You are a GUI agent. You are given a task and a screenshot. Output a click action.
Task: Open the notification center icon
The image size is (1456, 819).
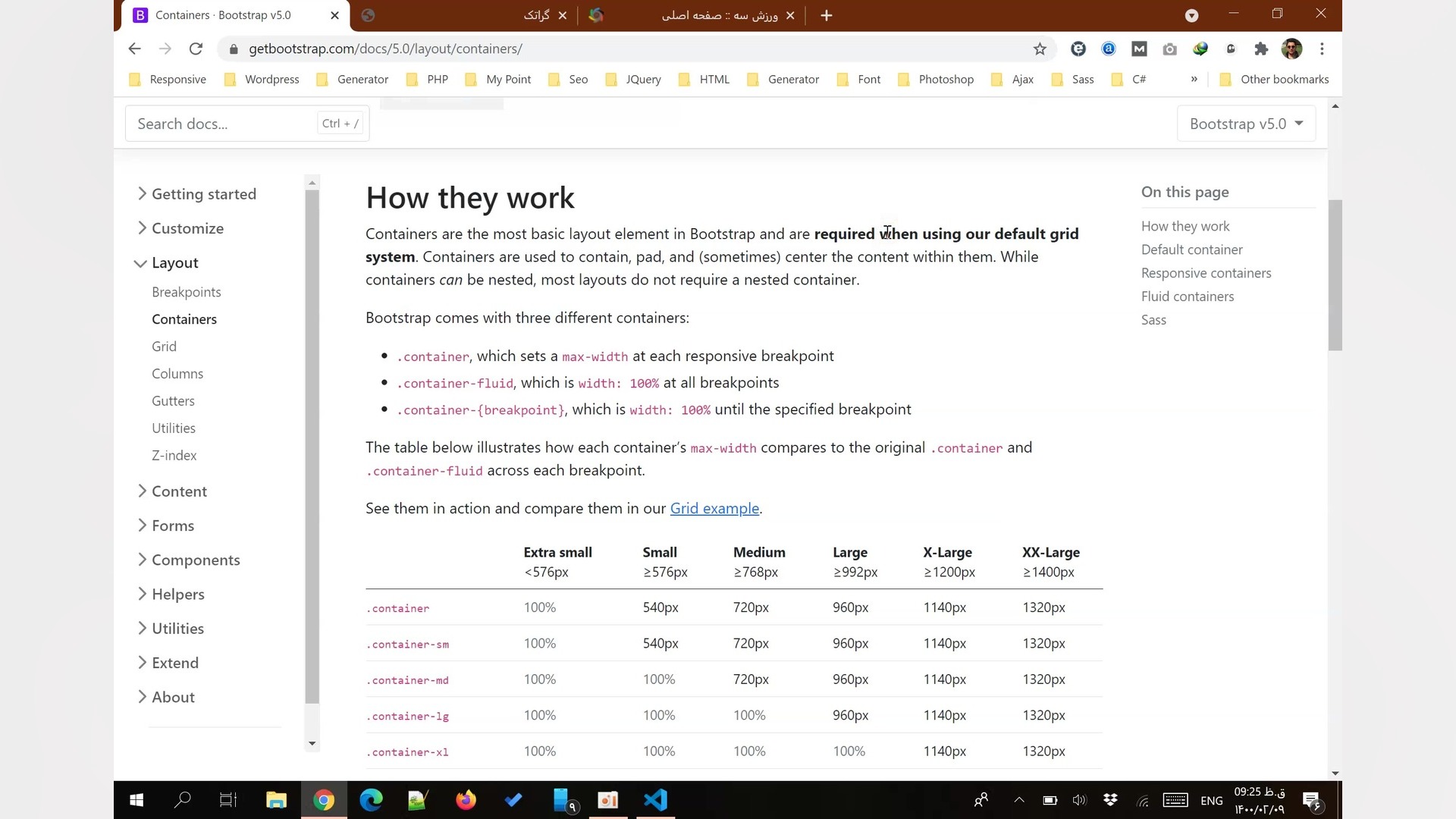(x=1311, y=801)
